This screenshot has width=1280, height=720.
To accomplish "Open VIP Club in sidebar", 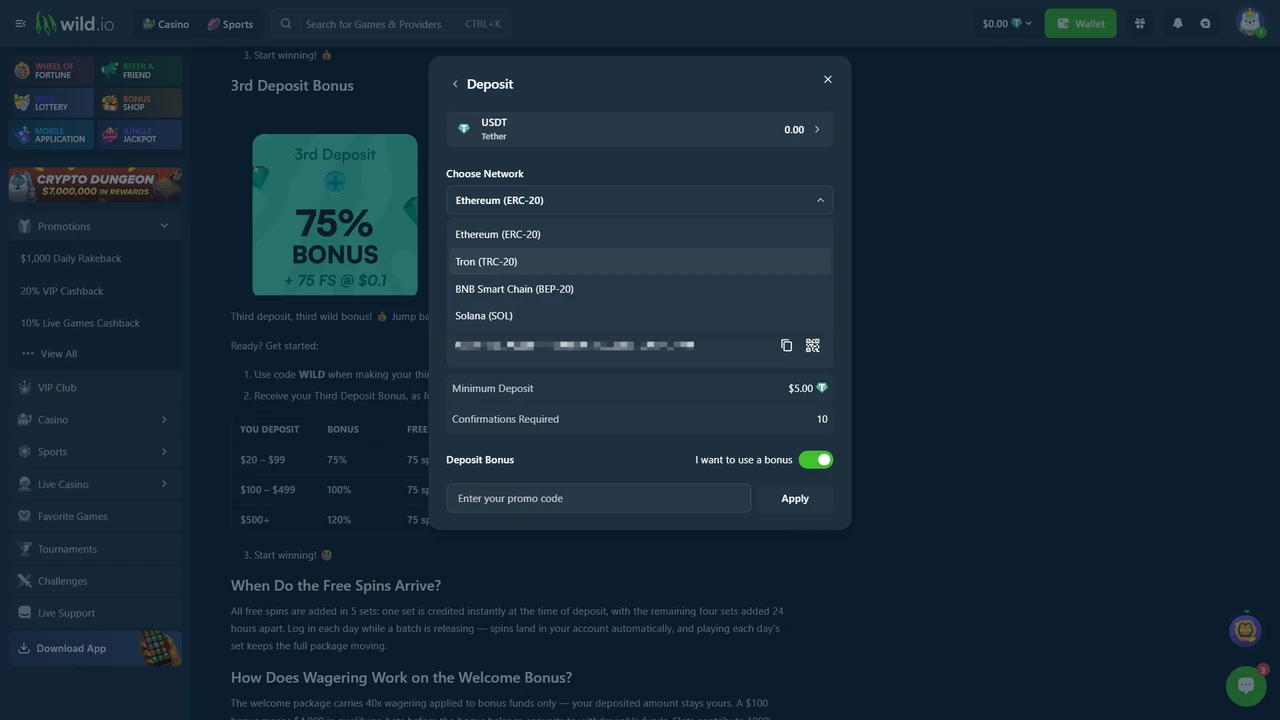I will pos(95,387).
